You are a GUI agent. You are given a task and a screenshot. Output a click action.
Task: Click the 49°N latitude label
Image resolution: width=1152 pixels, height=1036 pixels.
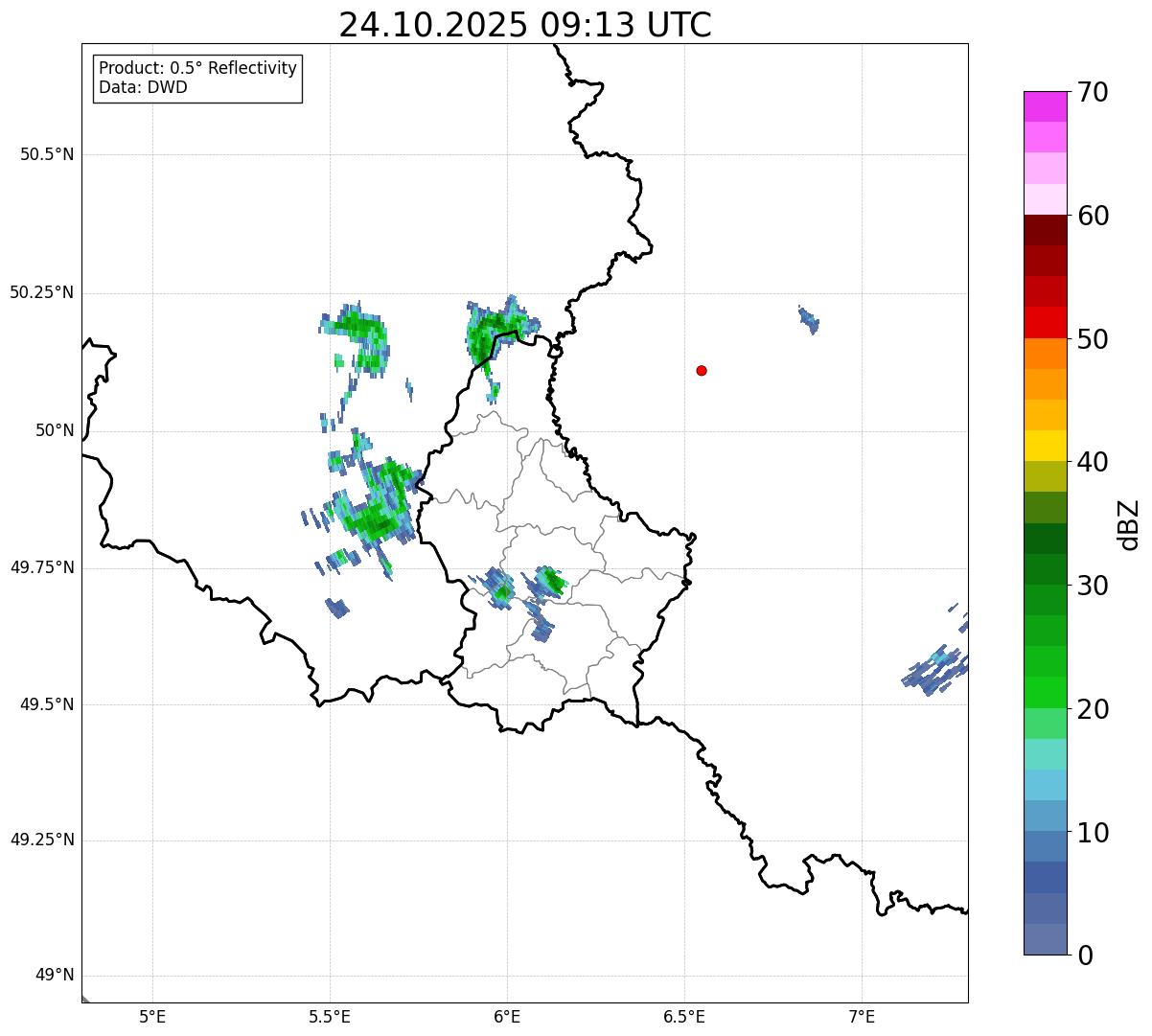[55, 976]
